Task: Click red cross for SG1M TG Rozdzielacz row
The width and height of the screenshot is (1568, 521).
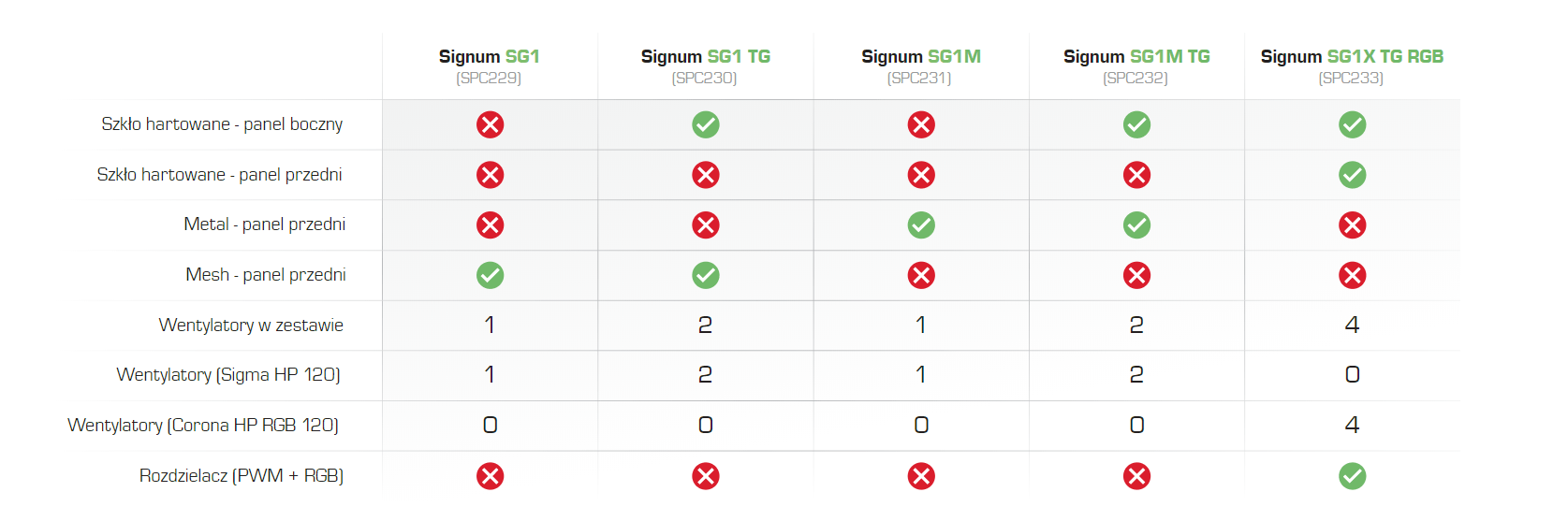Action: point(1136,476)
